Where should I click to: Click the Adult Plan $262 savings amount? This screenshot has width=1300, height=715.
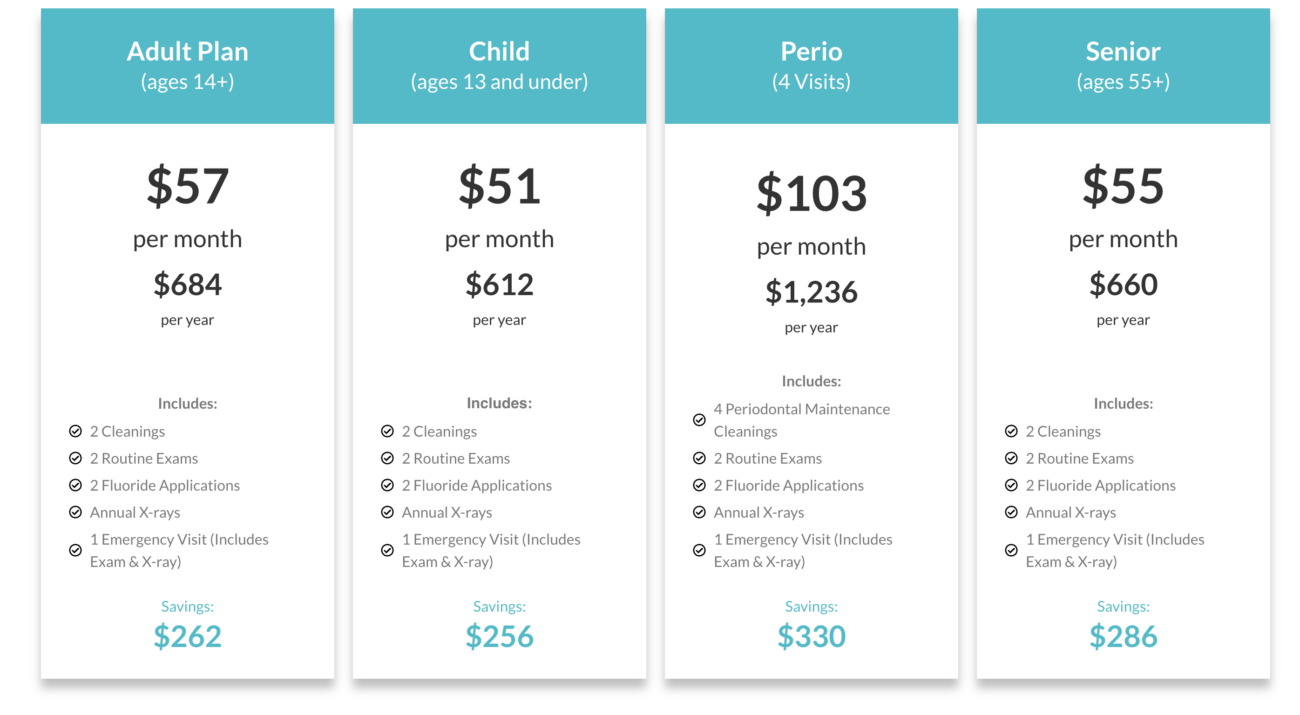pos(187,637)
